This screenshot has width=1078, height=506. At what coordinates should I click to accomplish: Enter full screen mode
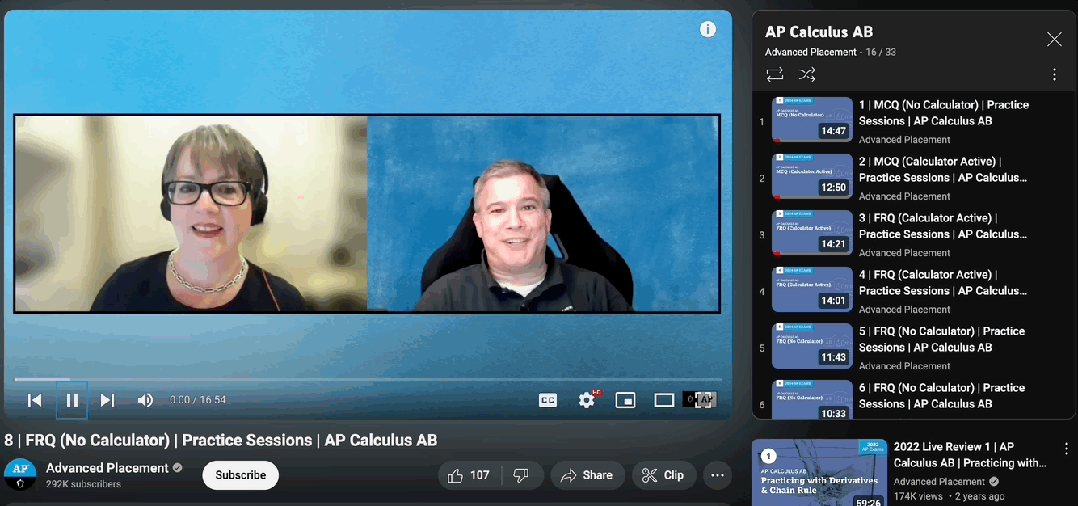tap(704, 400)
